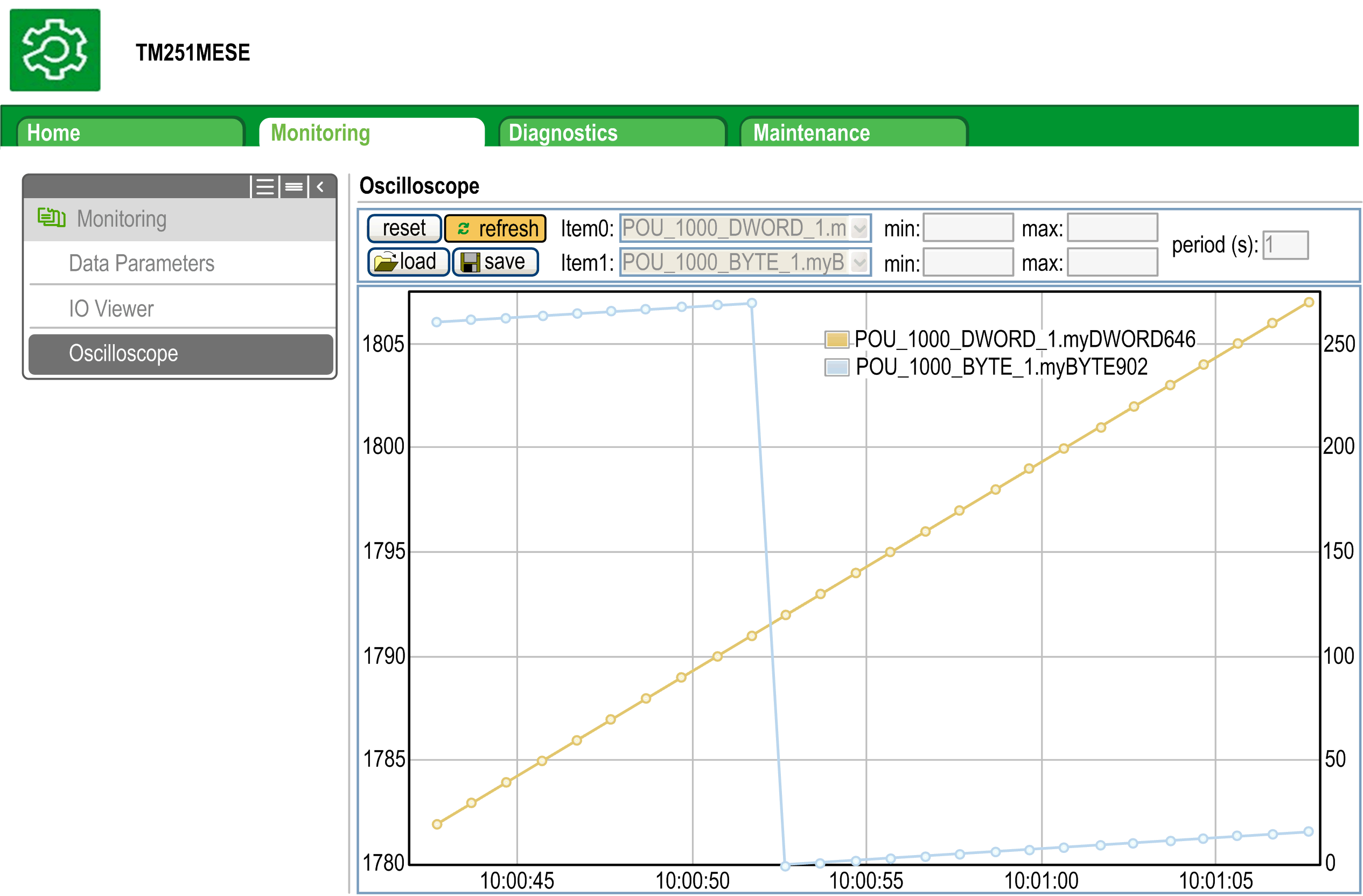Click the Monitoring section icon in sidebar
The width and height of the screenshot is (1363, 896).
point(52,218)
